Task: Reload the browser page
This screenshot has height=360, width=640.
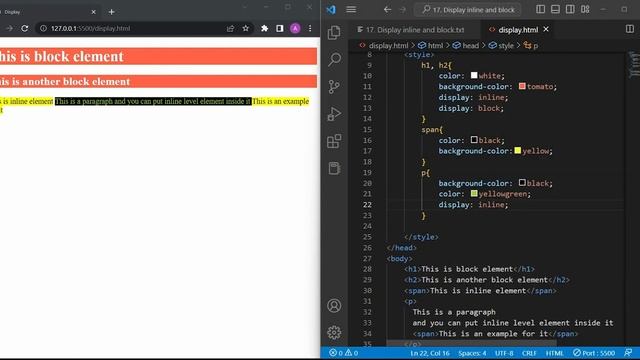Action: click(x=25, y=28)
